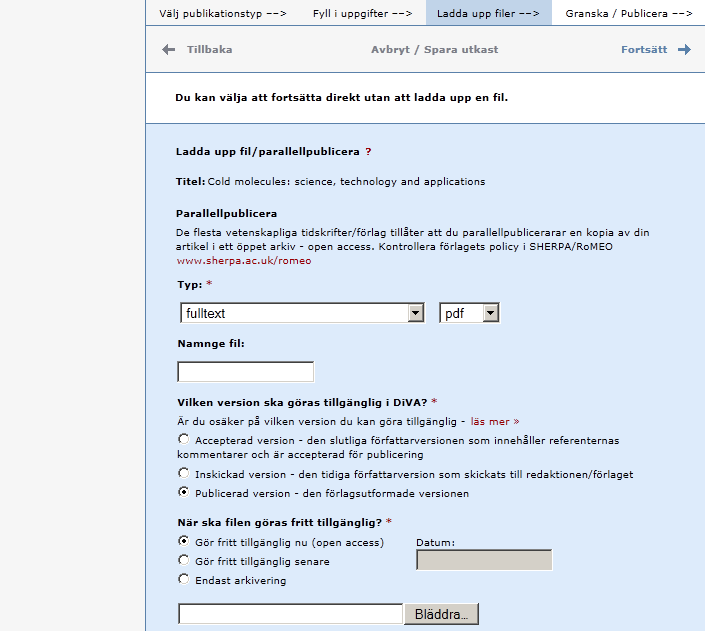The image size is (705, 631).
Task: Click the Datum input field
Action: tap(484, 560)
